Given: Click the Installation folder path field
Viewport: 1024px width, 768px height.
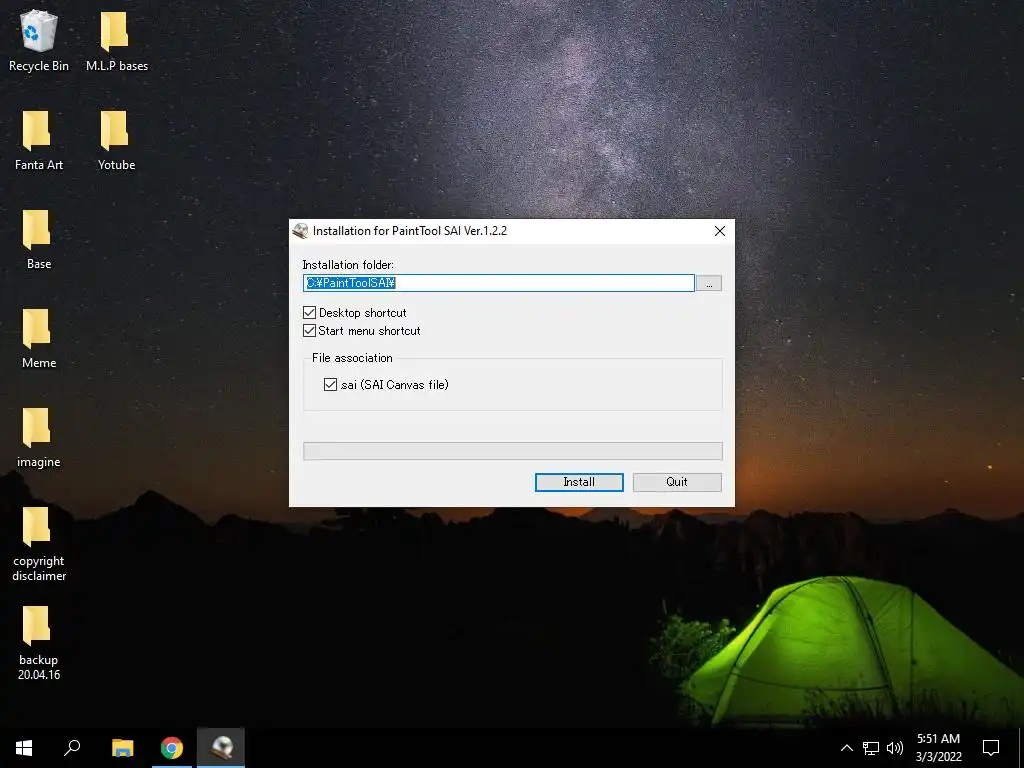Looking at the screenshot, I should pyautogui.click(x=499, y=283).
